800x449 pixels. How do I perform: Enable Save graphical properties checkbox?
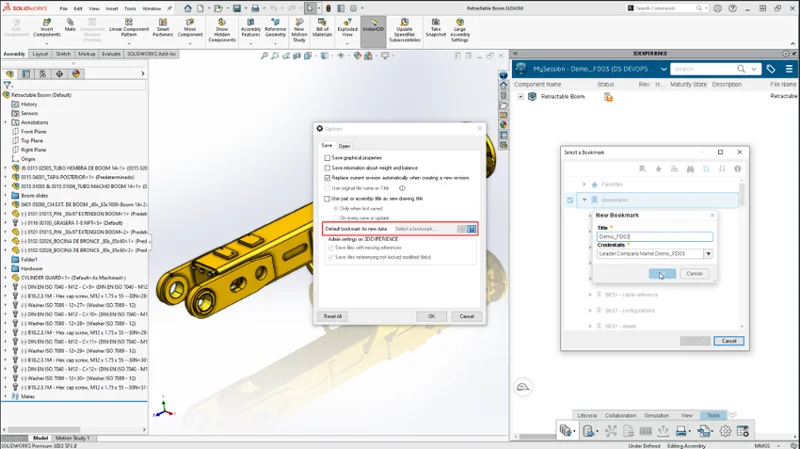pyautogui.click(x=327, y=158)
